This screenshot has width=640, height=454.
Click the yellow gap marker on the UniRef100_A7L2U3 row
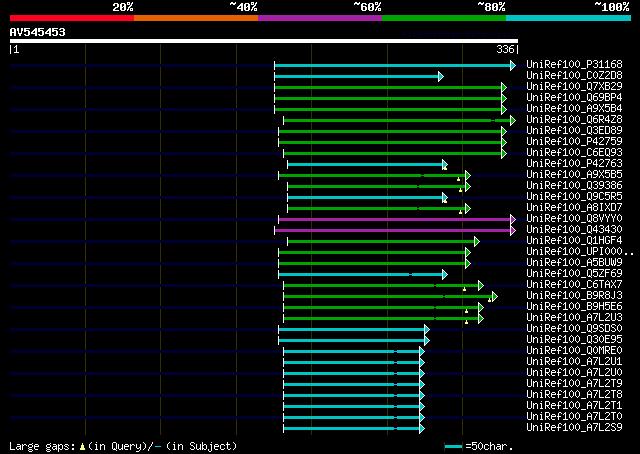[x=465, y=321]
